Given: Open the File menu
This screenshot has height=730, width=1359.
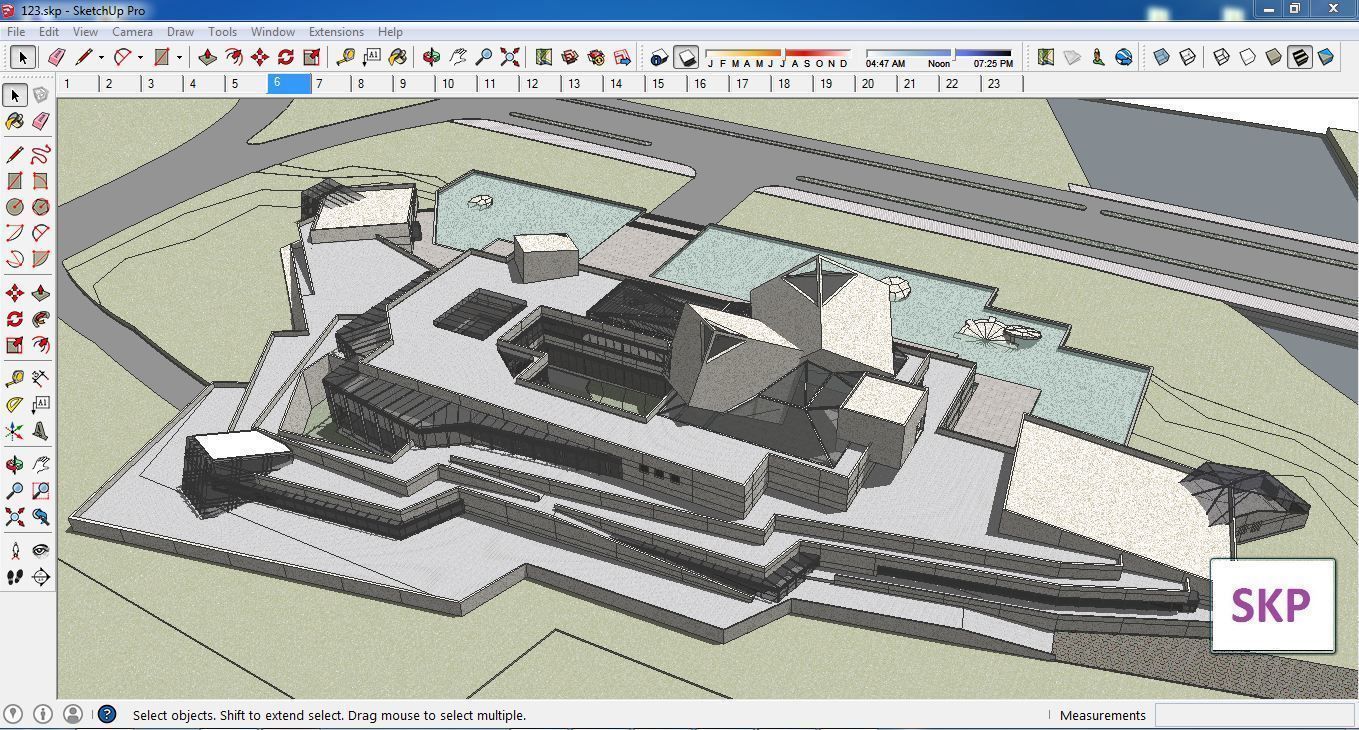Looking at the screenshot, I should 16,32.
